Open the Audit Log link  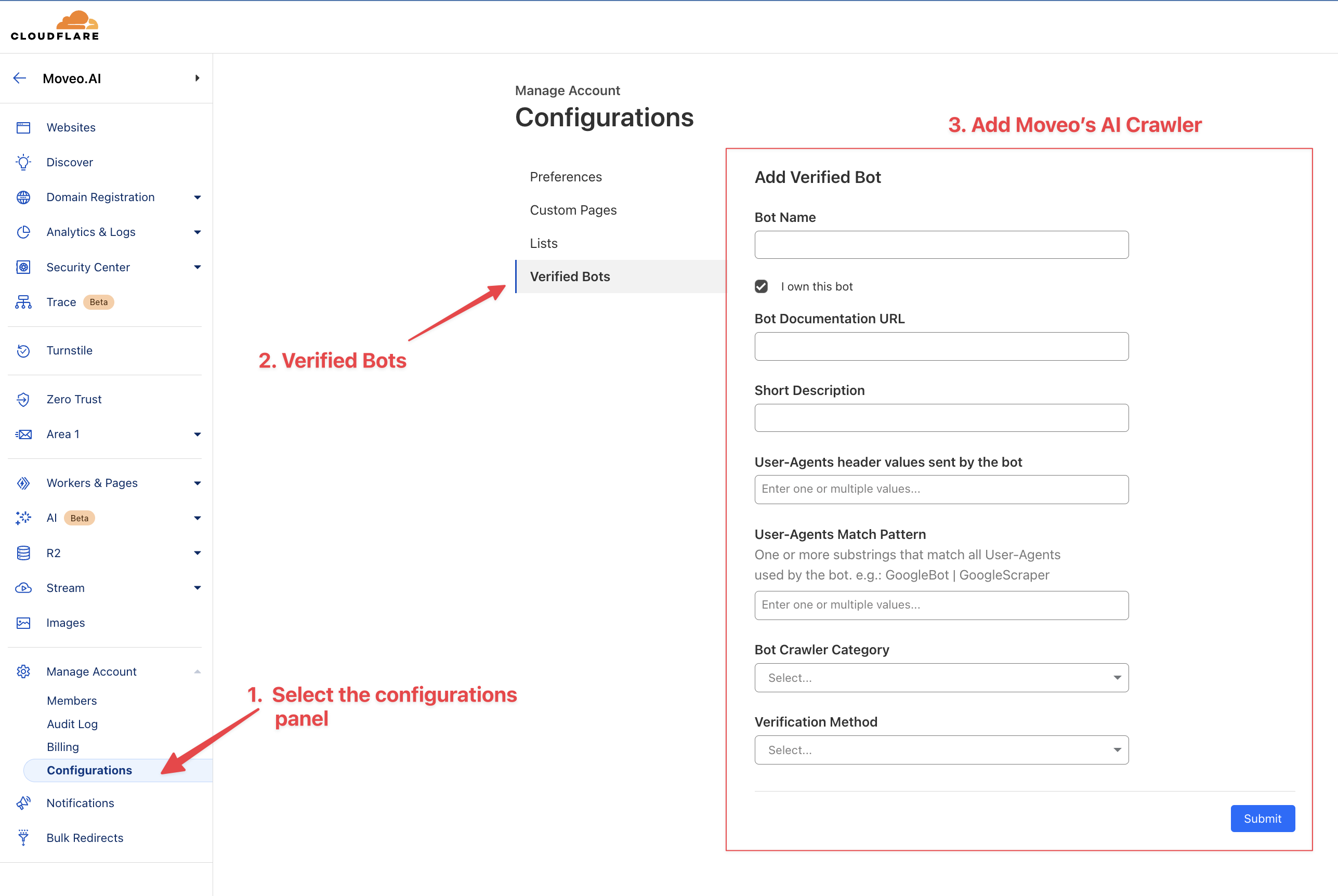tap(72, 724)
